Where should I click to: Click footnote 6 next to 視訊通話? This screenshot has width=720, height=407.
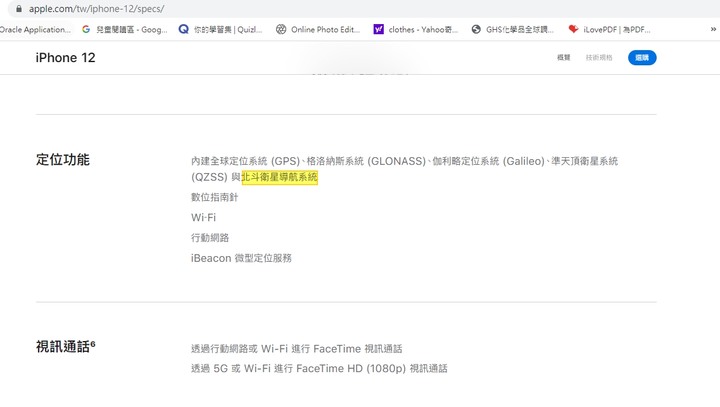point(93,343)
